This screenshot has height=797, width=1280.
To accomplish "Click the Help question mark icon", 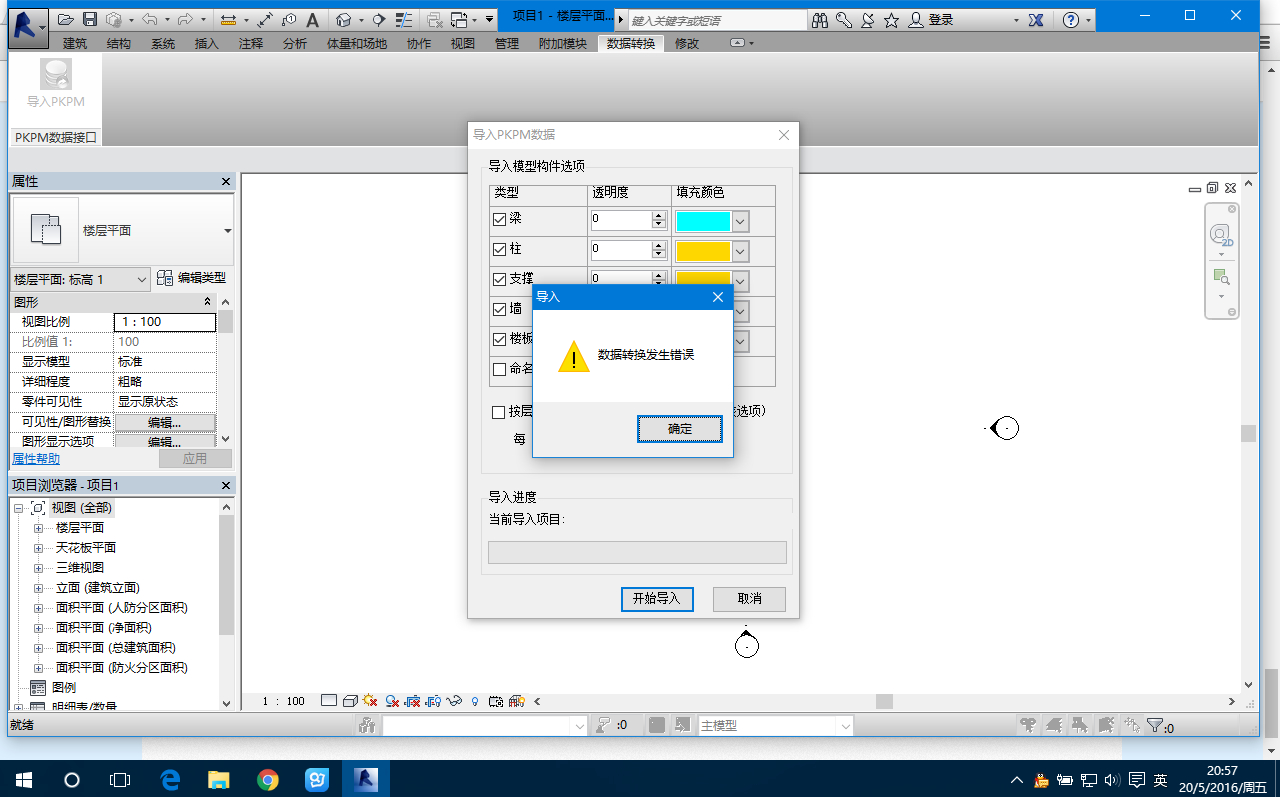I will [x=1070, y=20].
